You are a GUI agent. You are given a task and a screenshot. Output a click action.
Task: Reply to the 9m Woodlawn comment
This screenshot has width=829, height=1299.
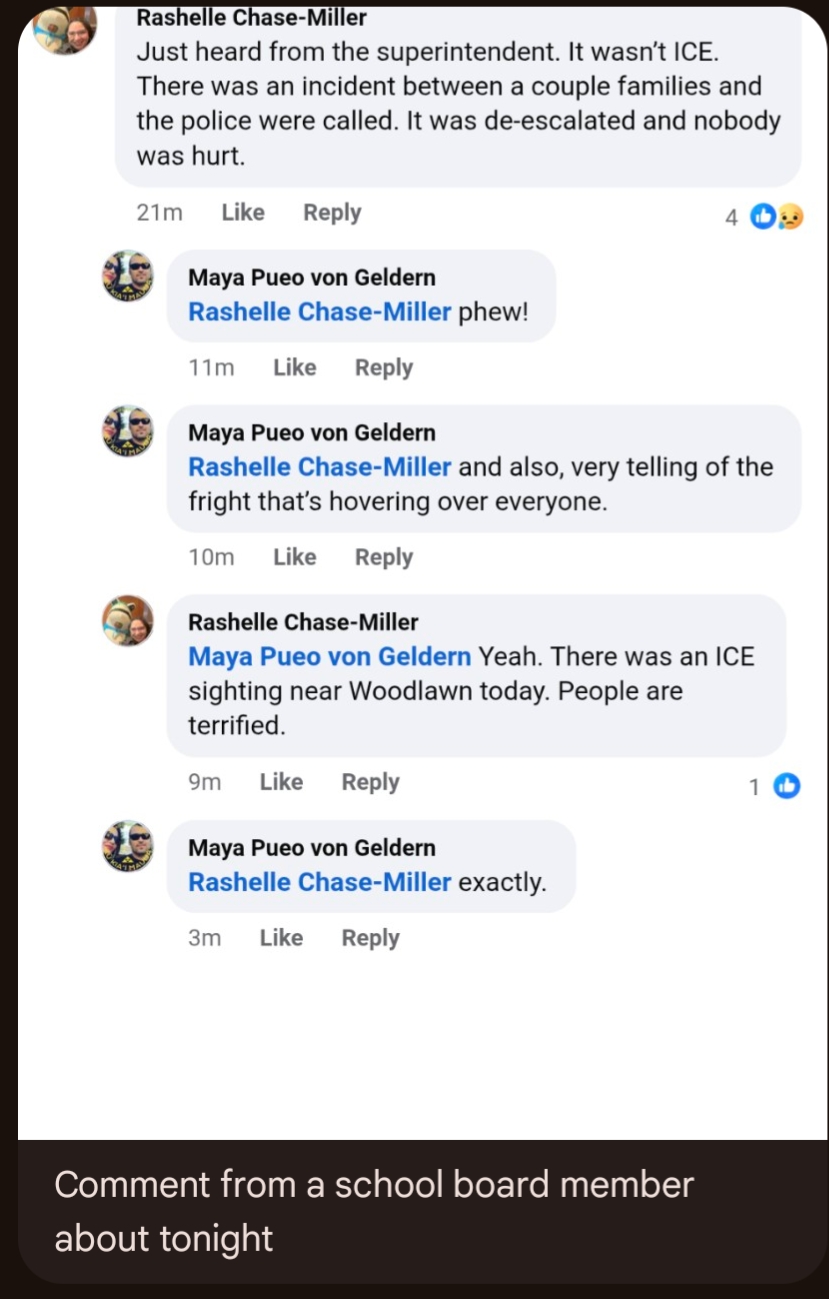click(x=370, y=782)
